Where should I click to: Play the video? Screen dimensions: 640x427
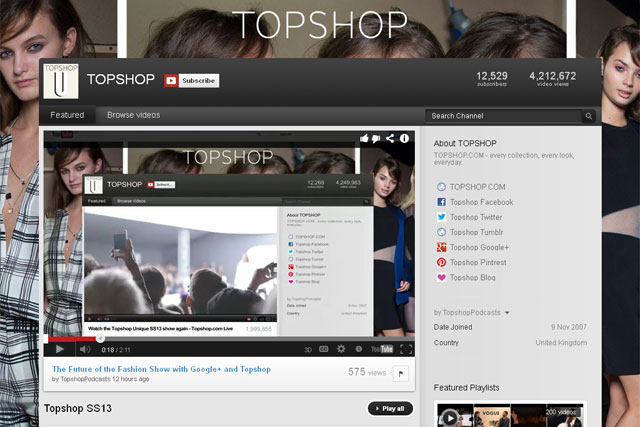pyautogui.click(x=60, y=349)
